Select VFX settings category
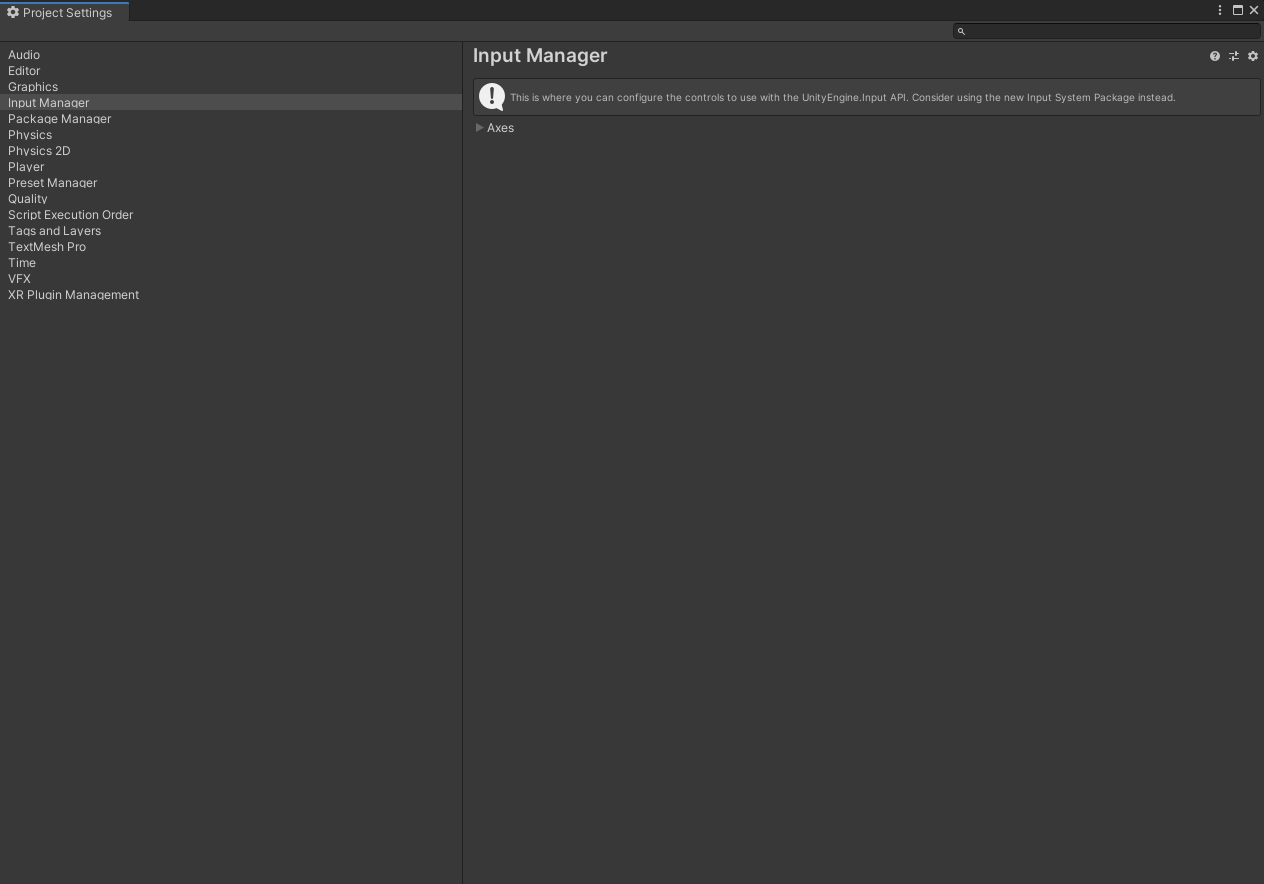The height and width of the screenshot is (884, 1264). pos(231,279)
